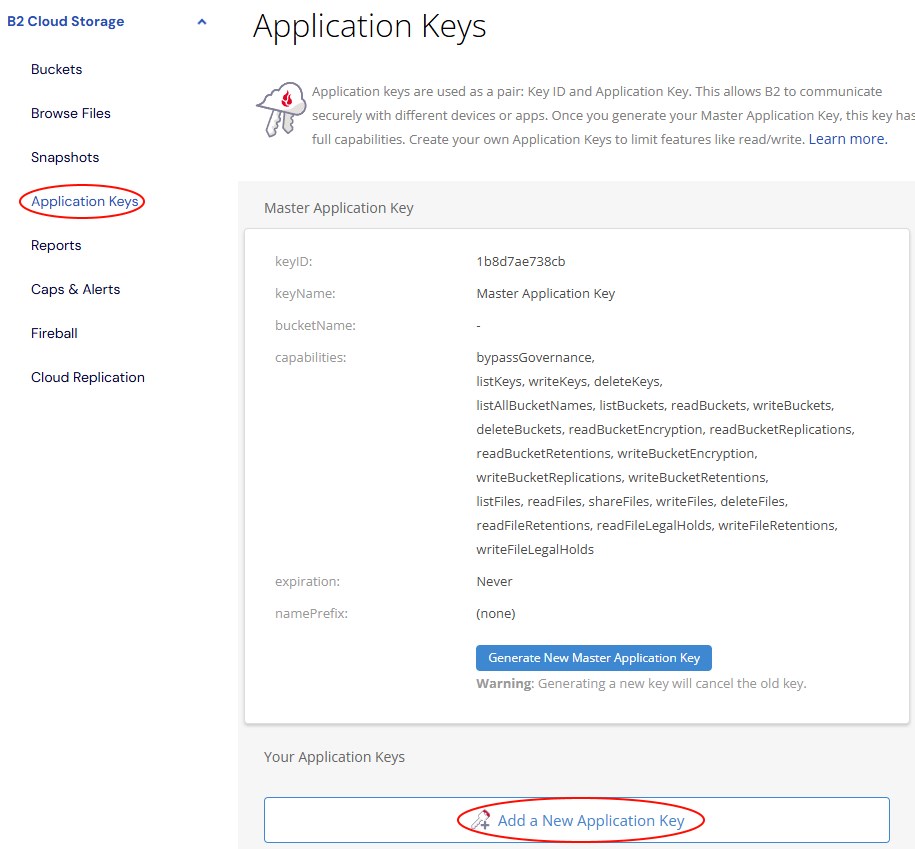Click the namePrefix value '(none)'

point(495,614)
